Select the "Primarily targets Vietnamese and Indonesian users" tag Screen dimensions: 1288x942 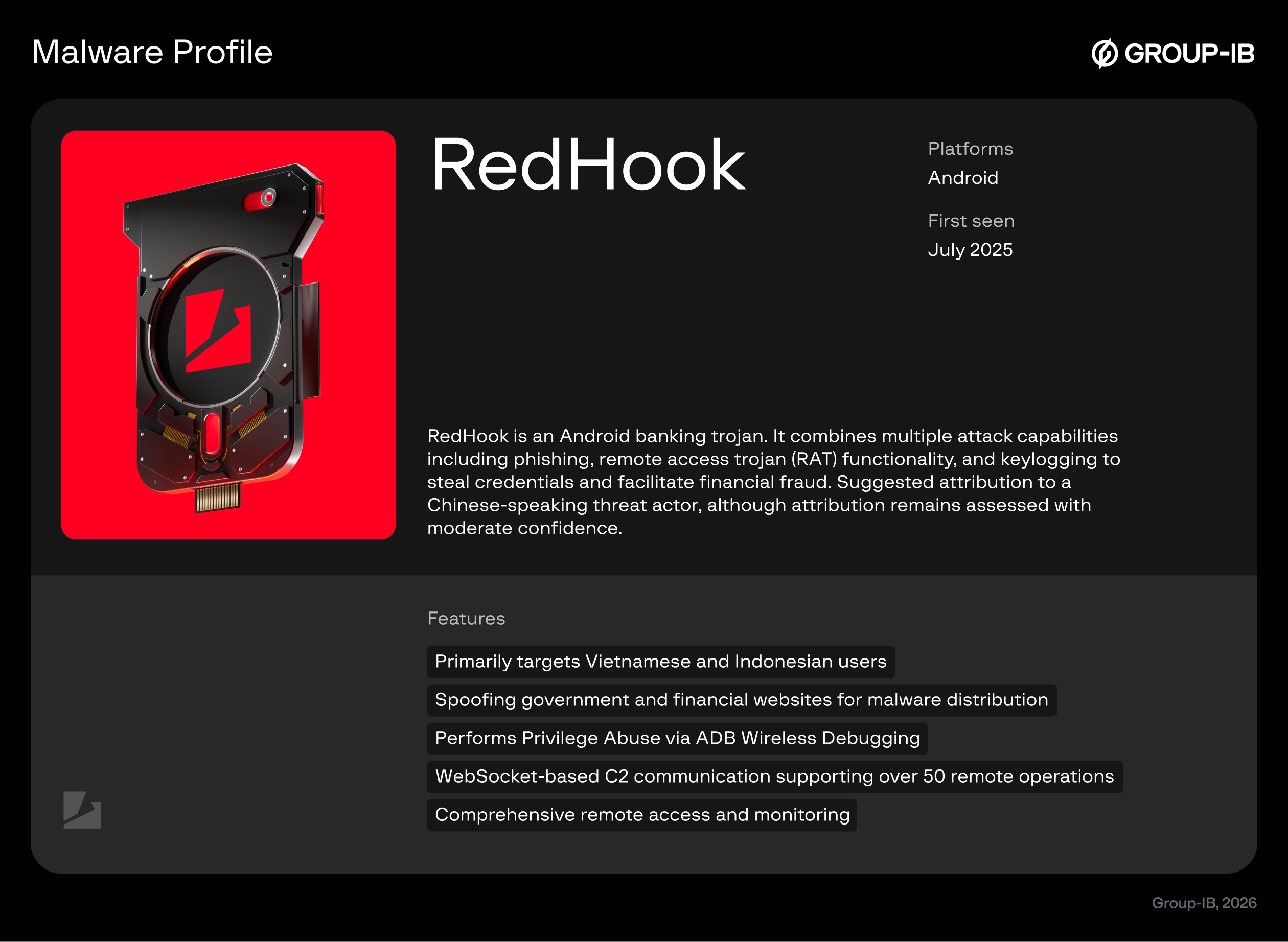[x=661, y=662]
